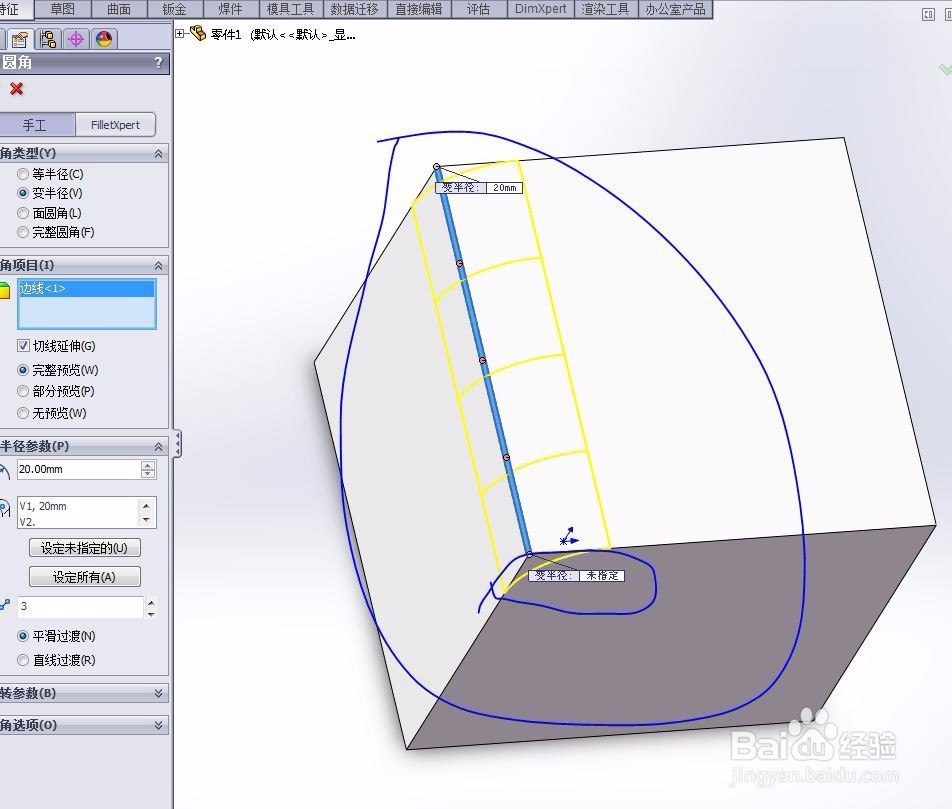Collapse the fillet type section
This screenshot has height=809, width=952.
158,154
